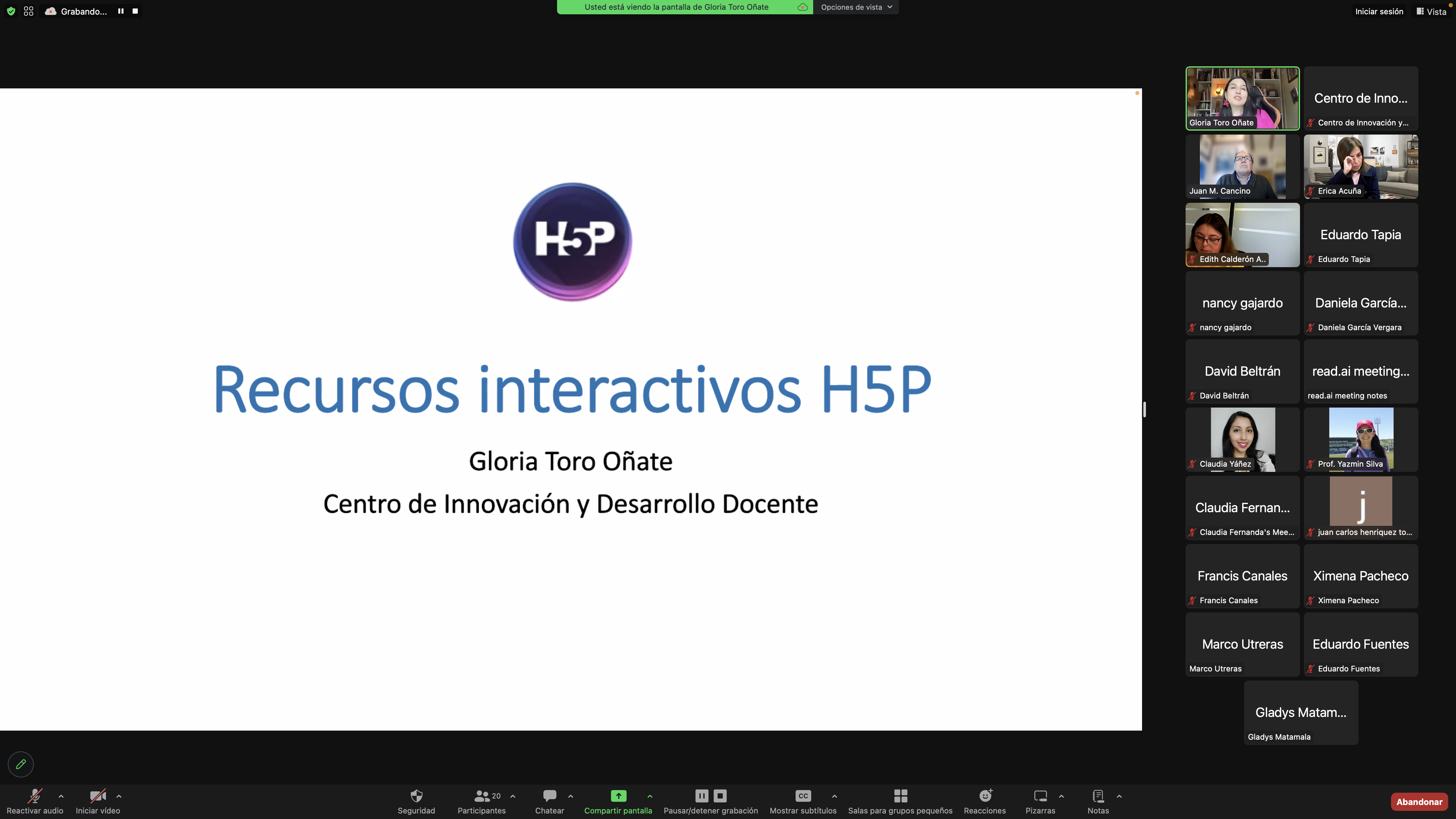Click the muted mic icon on Eduardo Tapia
The width and height of the screenshot is (1456, 819).
[1311, 259]
